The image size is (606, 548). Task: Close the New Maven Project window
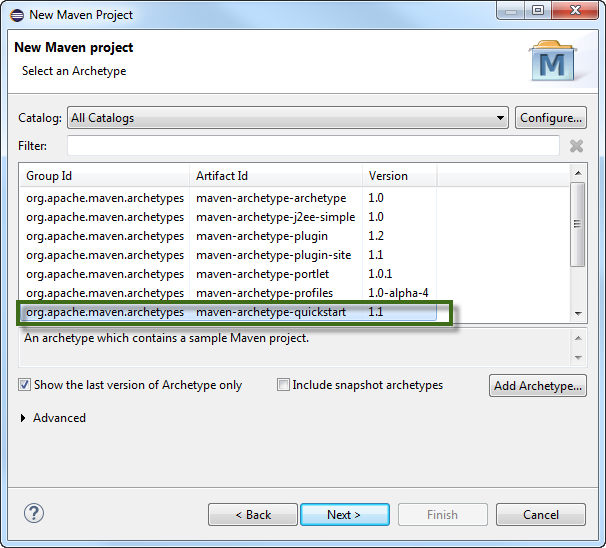(575, 10)
